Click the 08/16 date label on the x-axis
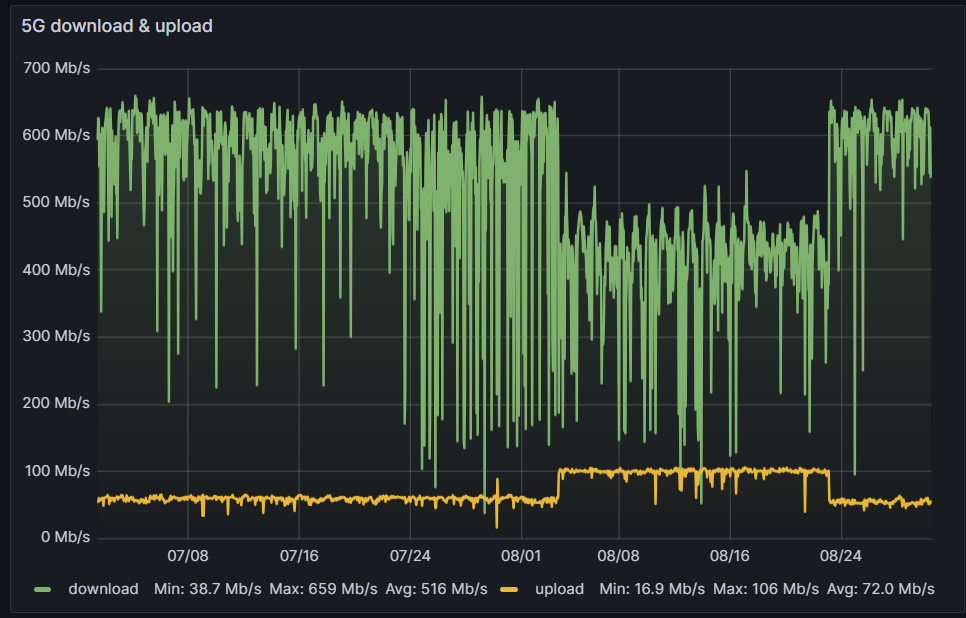The image size is (966, 618). click(729, 554)
